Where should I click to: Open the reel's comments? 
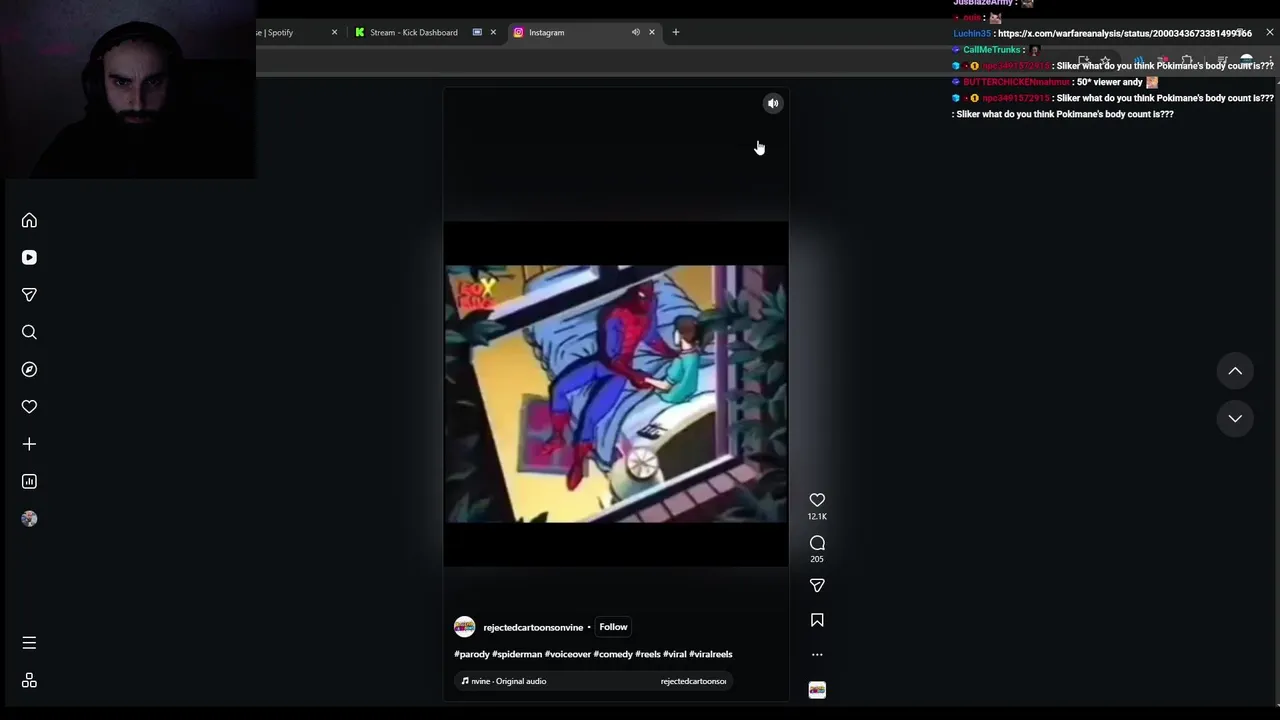point(817,543)
